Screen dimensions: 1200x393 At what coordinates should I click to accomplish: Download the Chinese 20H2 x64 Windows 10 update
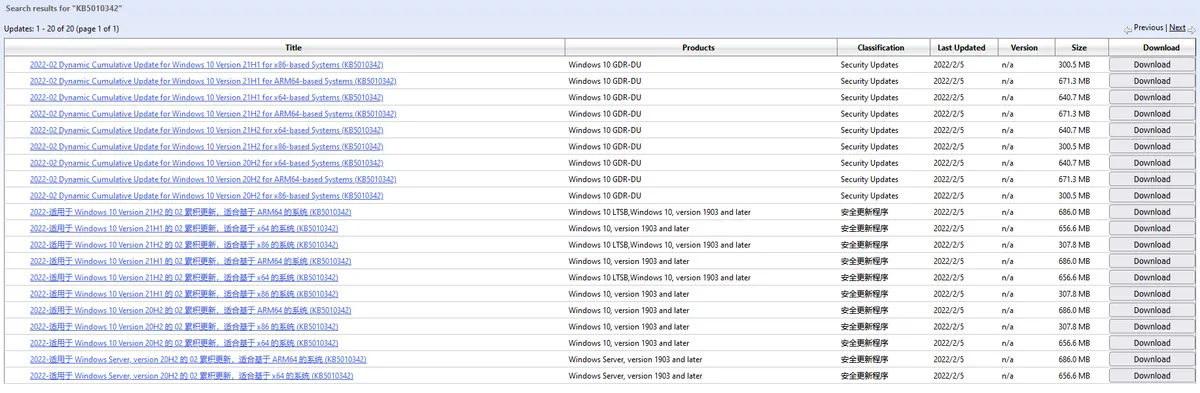pos(1152,343)
